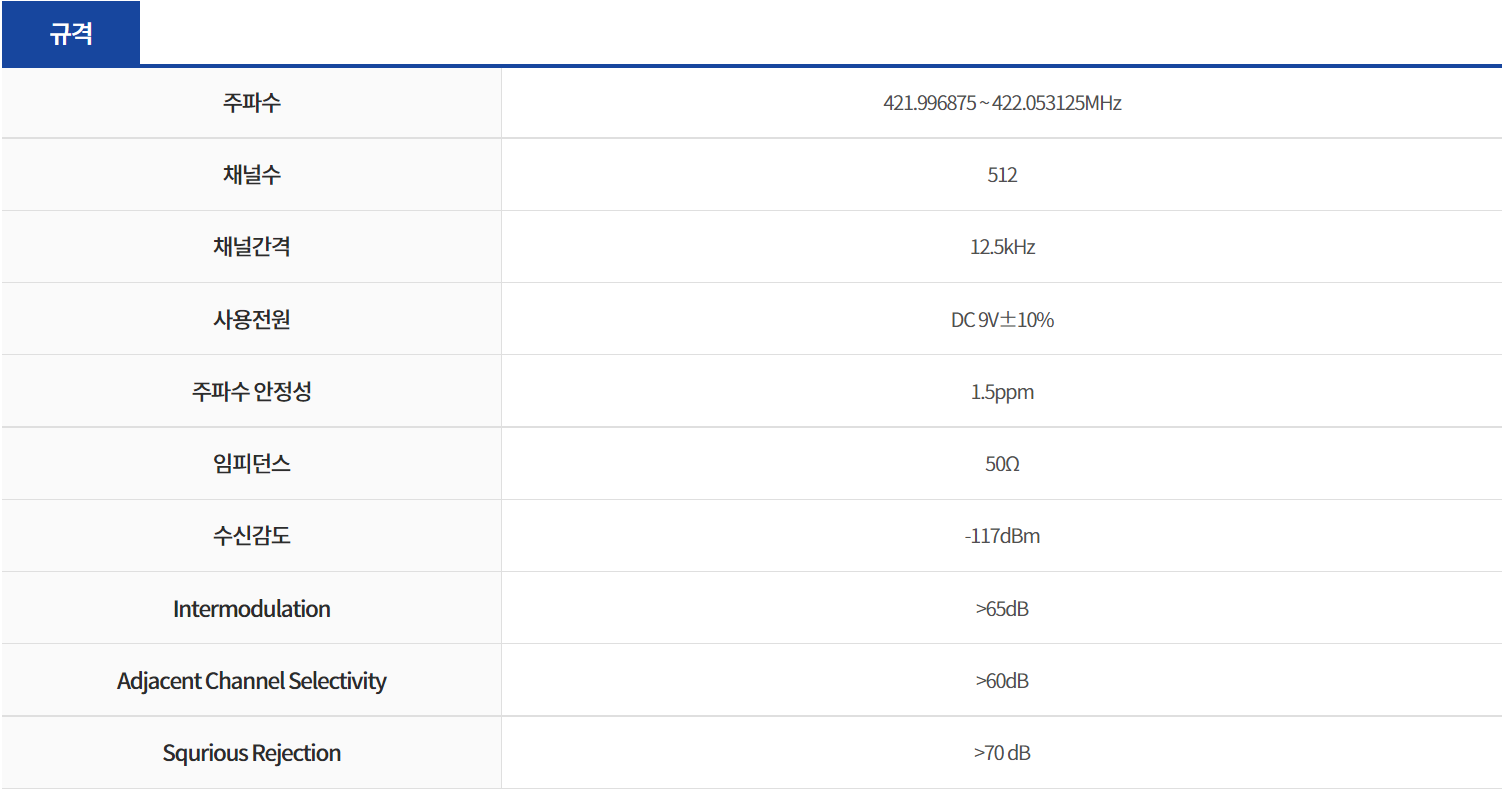1511x796 pixels.
Task: Select the frequency value 421.996875~422.053125MHz
Action: [1002, 103]
